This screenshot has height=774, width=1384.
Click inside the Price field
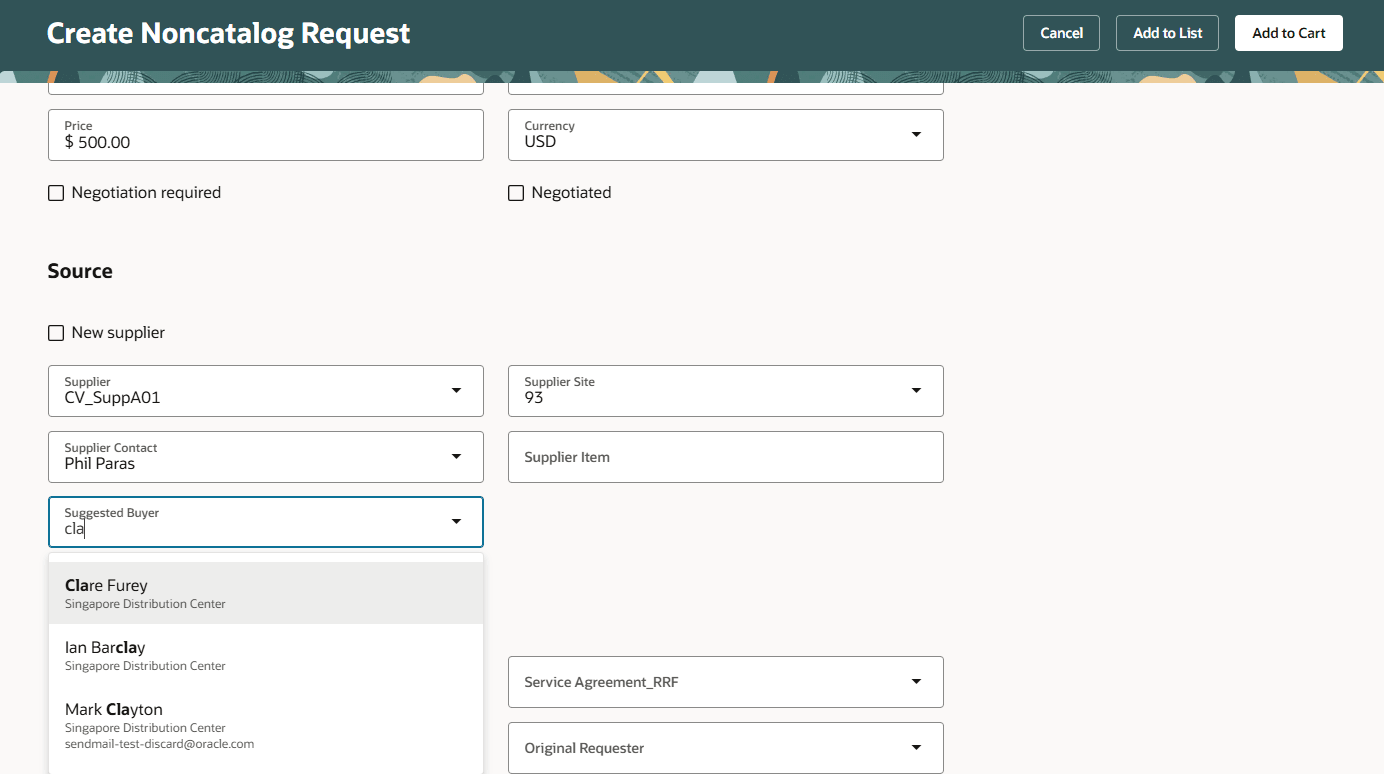pyautogui.click(x=265, y=140)
